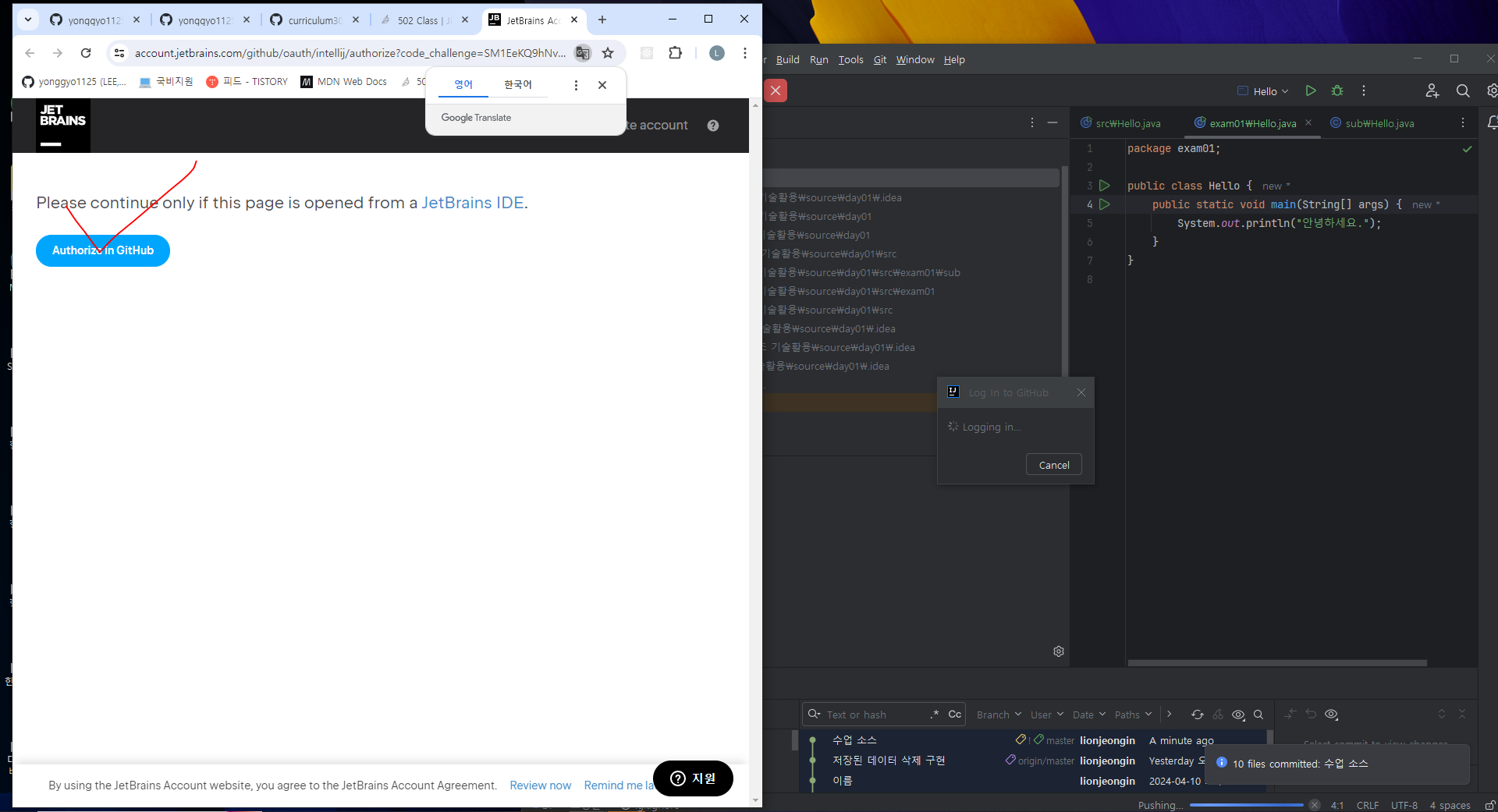This screenshot has width=1498, height=812.
Task: Click the Review now link
Action: coord(541,785)
